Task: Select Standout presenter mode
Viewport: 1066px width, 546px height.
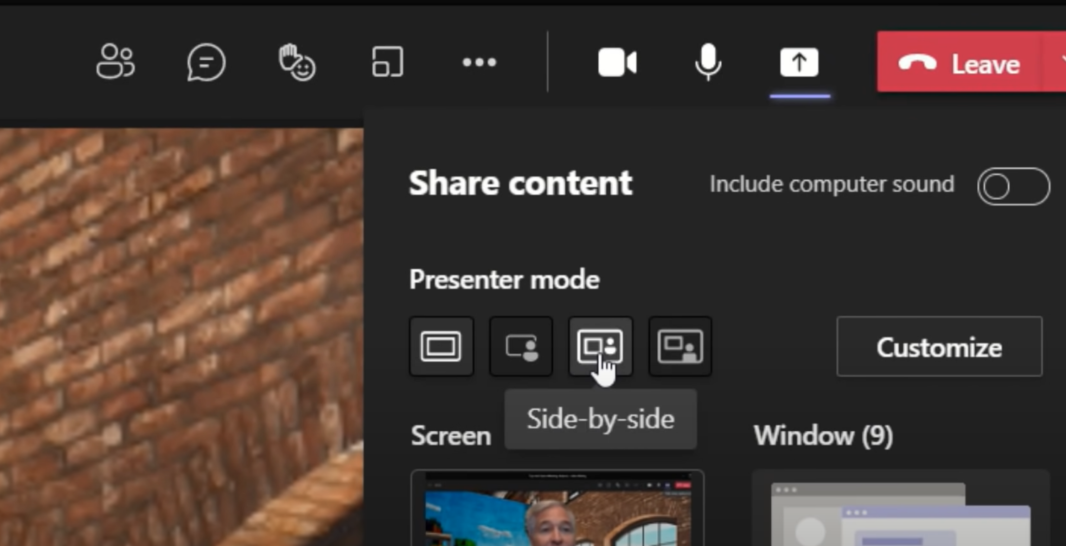Action: pos(521,347)
